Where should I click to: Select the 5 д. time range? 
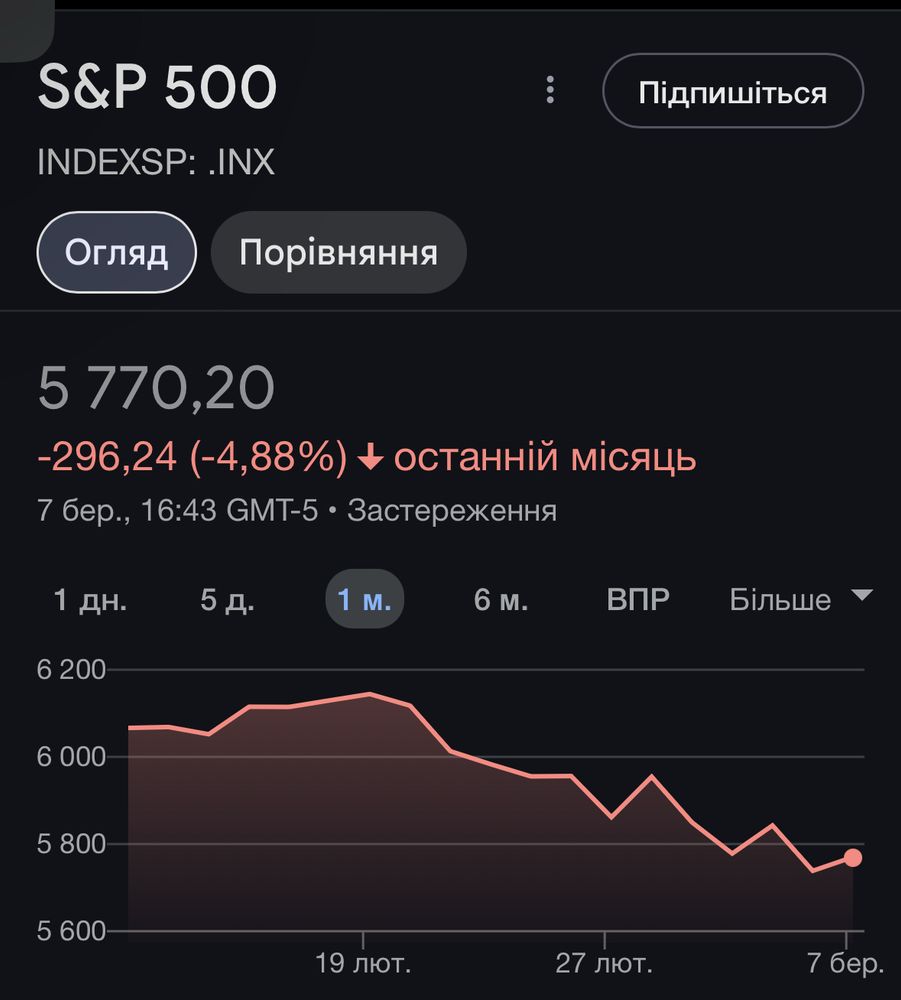(227, 599)
